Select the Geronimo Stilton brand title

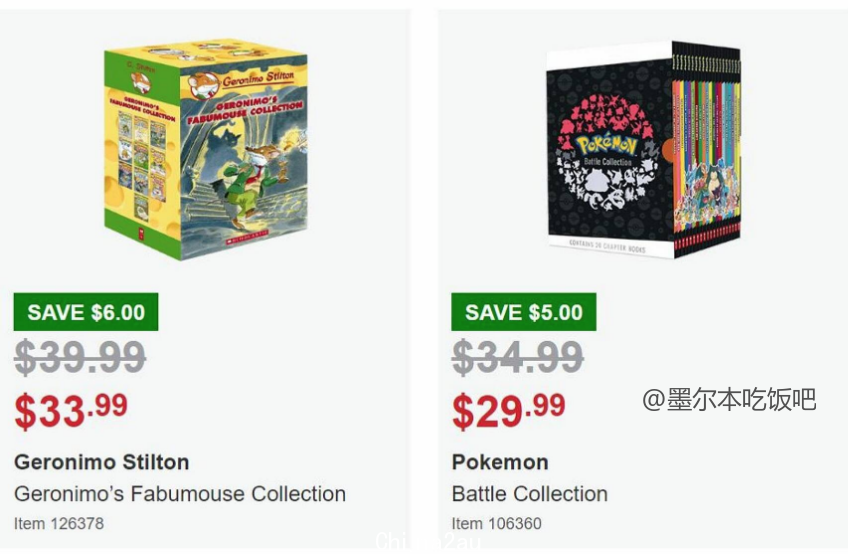tap(102, 462)
